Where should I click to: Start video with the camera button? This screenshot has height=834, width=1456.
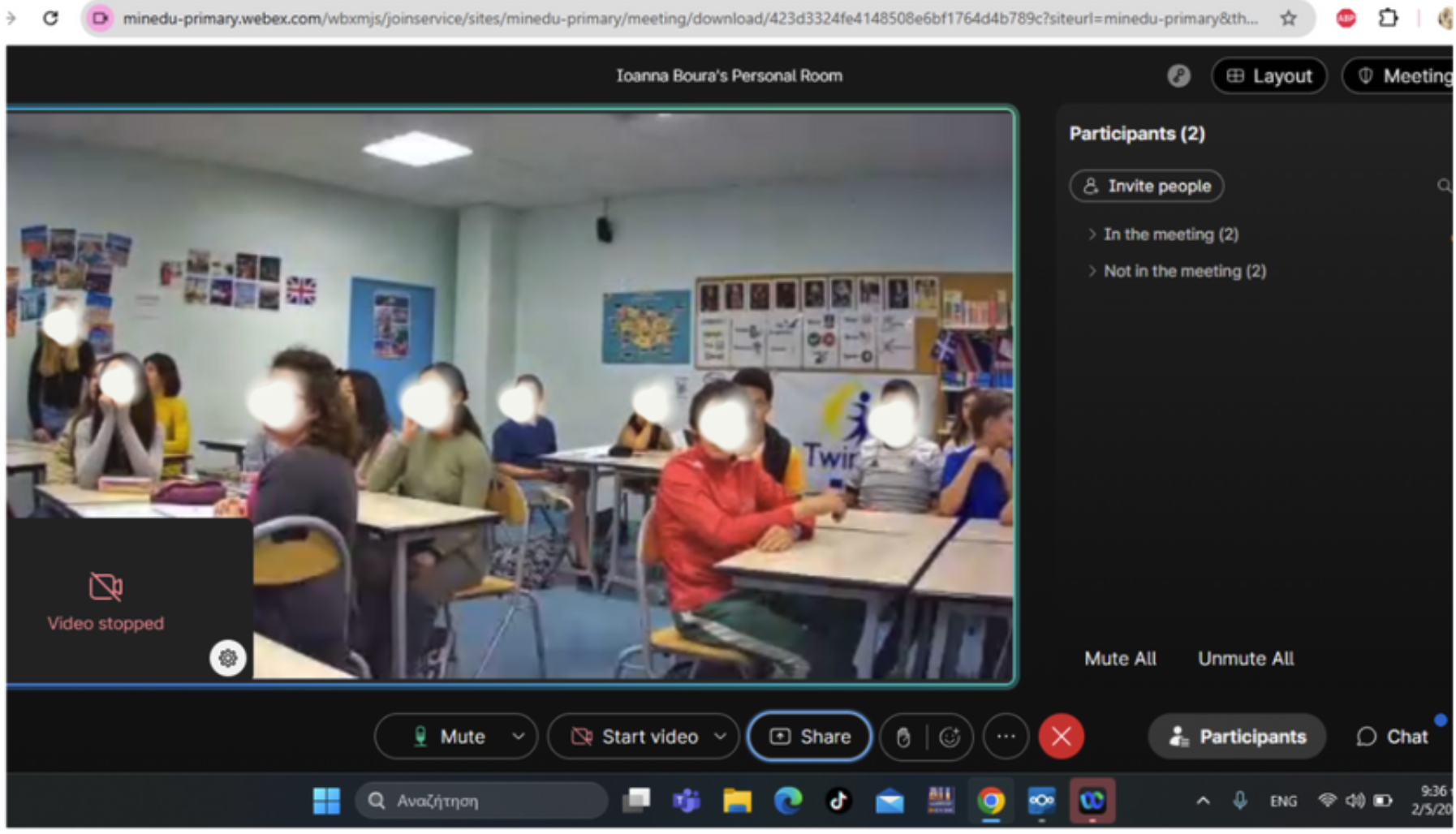click(635, 737)
